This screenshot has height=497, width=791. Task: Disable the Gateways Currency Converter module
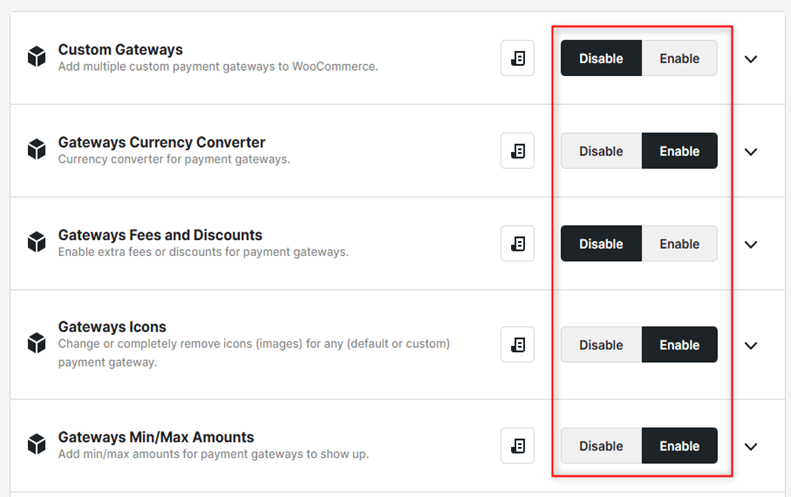point(601,151)
